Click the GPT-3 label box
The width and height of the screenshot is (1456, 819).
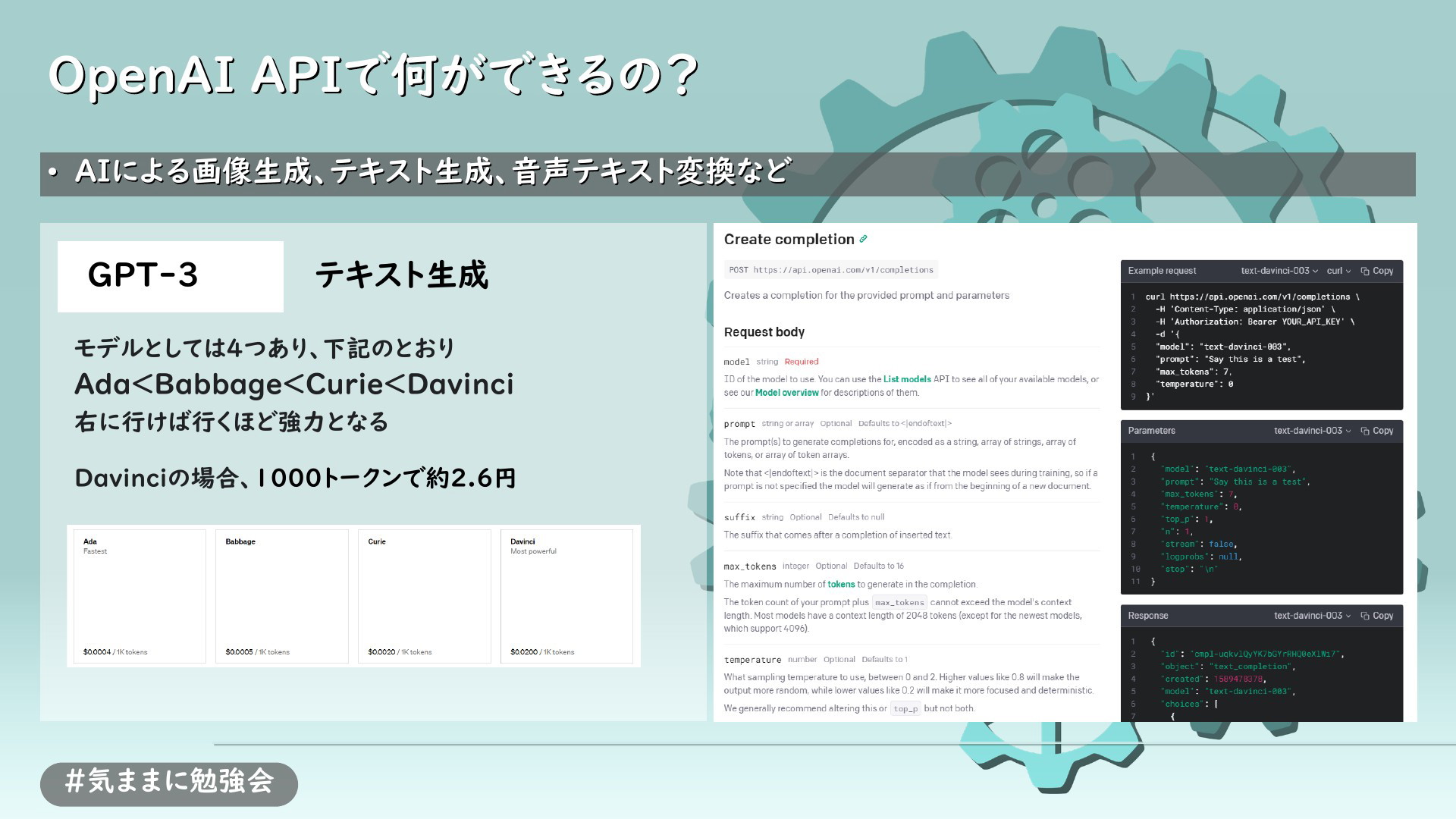click(171, 276)
